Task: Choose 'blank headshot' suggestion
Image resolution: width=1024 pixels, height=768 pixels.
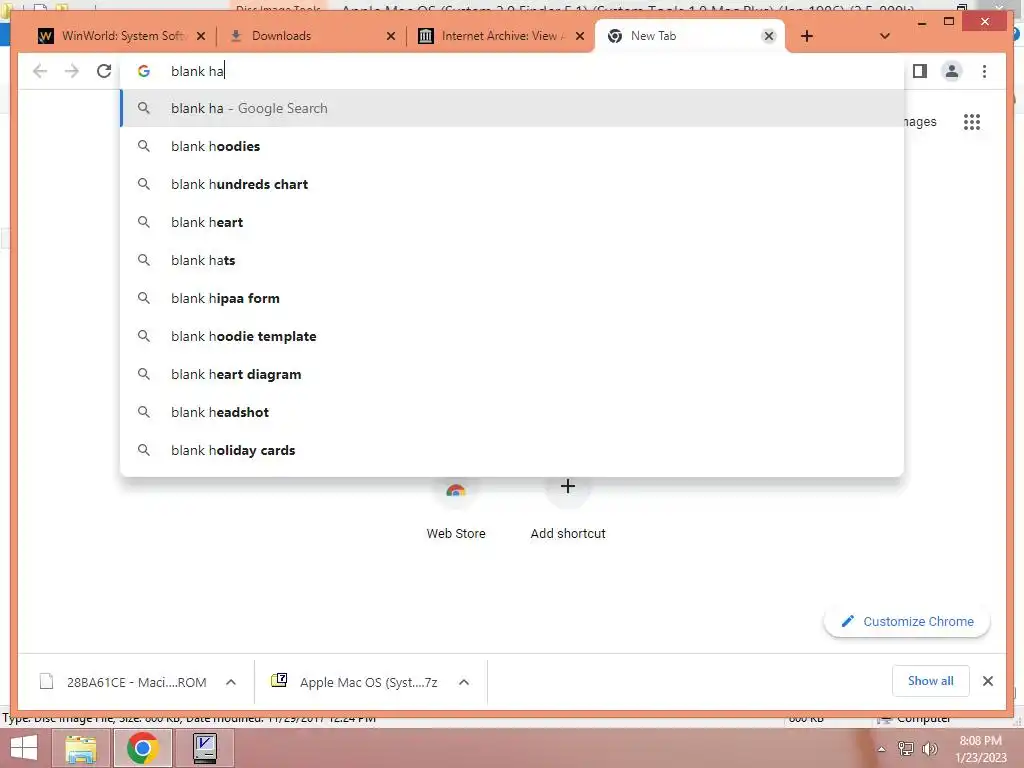Action: point(513,412)
